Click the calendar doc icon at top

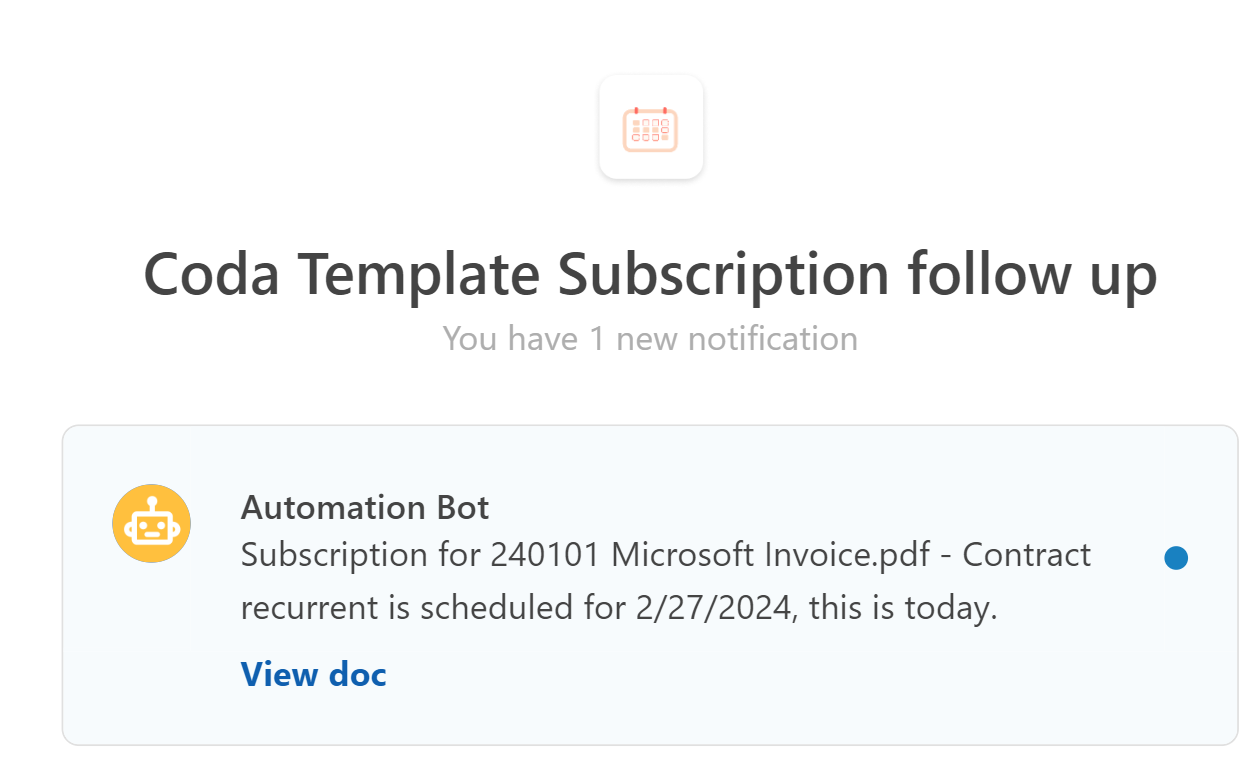(651, 128)
